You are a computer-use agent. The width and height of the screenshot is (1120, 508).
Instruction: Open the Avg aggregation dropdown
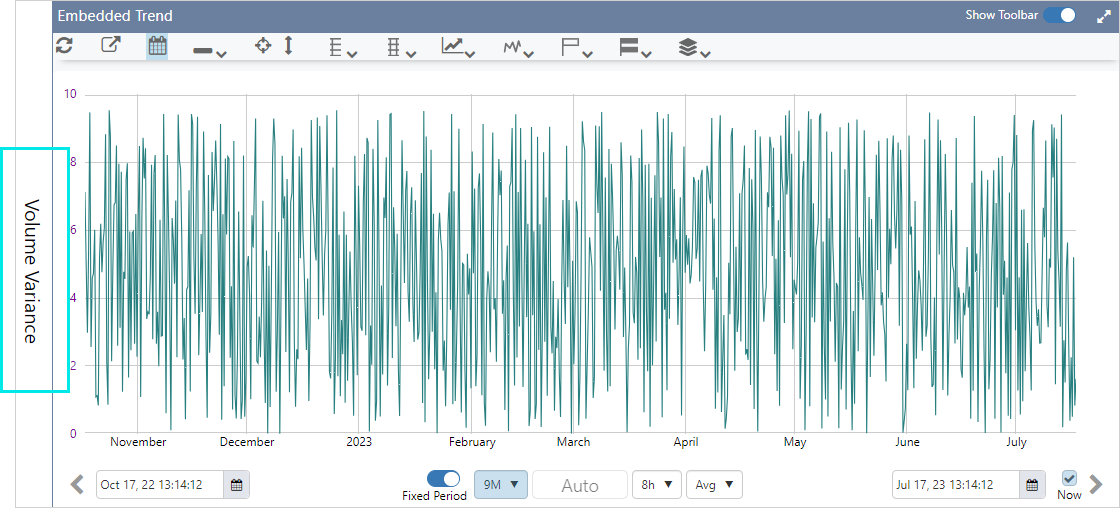(714, 485)
